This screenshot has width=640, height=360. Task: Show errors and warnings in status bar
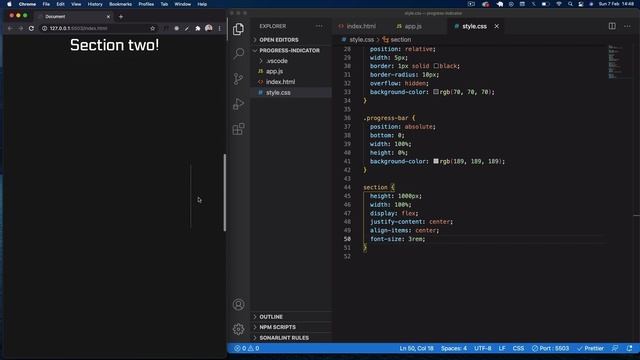(247, 348)
